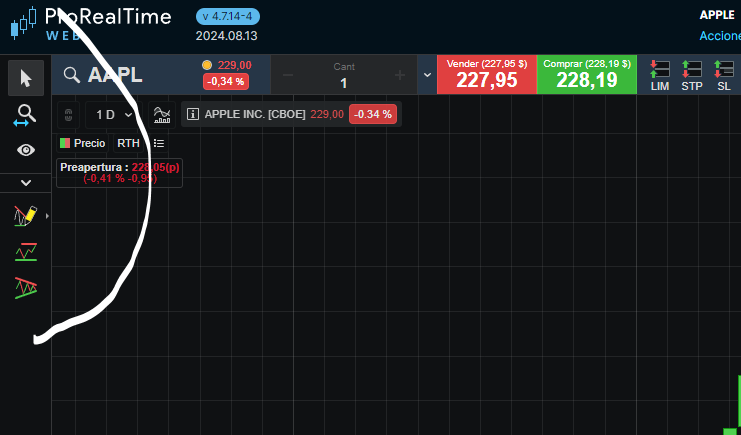
Task: Open the Precio price settings
Action: [x=83, y=143]
